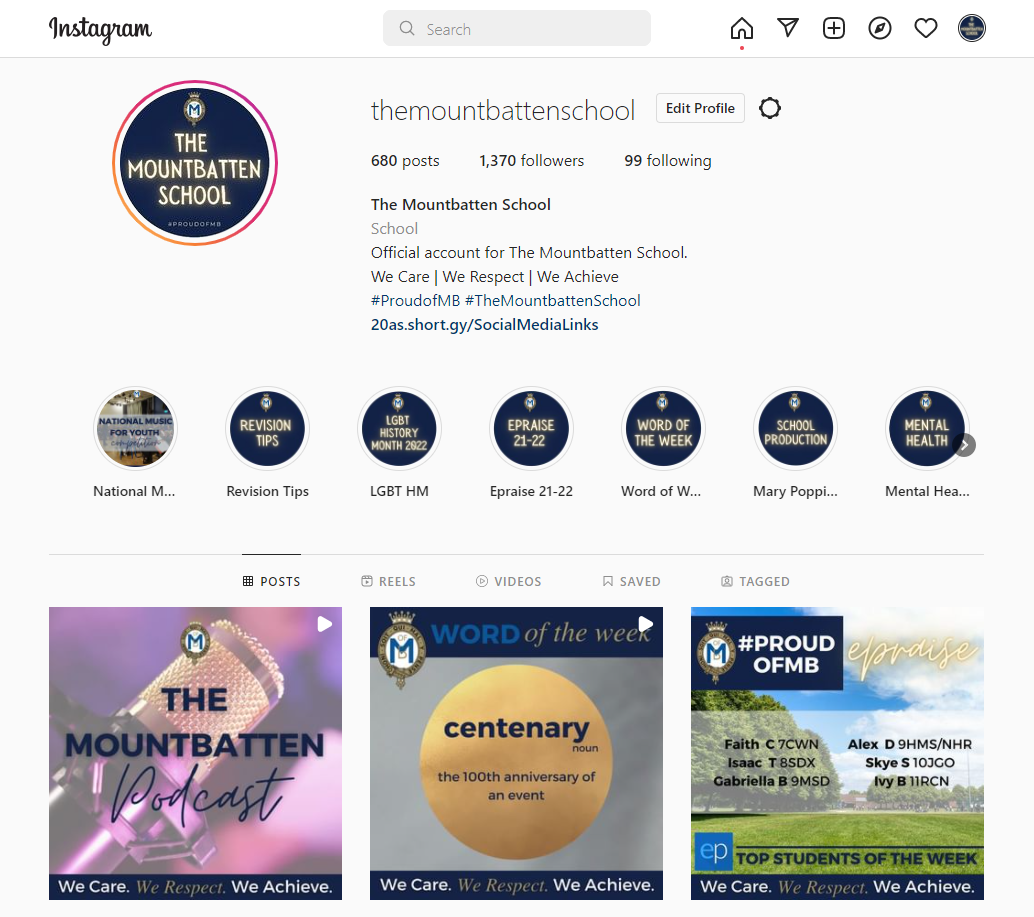View the 1,370 followers list
Viewport: 1034px width, 917px height.
point(532,161)
